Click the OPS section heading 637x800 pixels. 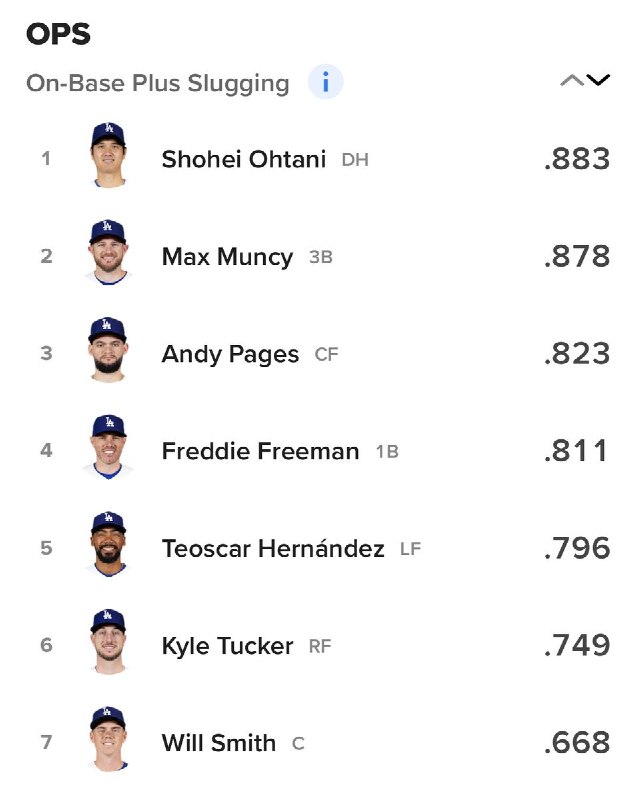tap(58, 34)
